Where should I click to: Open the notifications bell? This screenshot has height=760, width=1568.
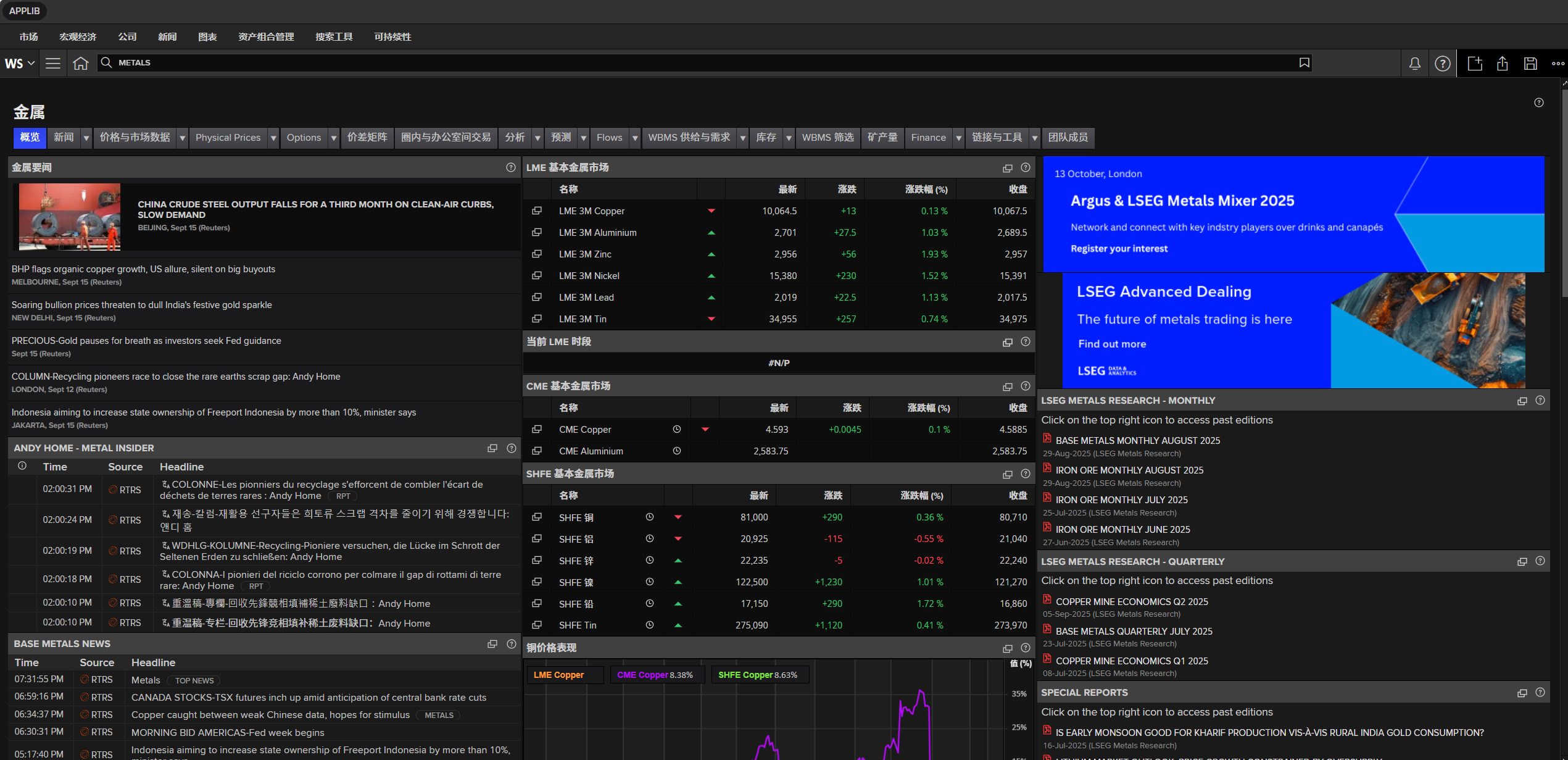point(1414,63)
